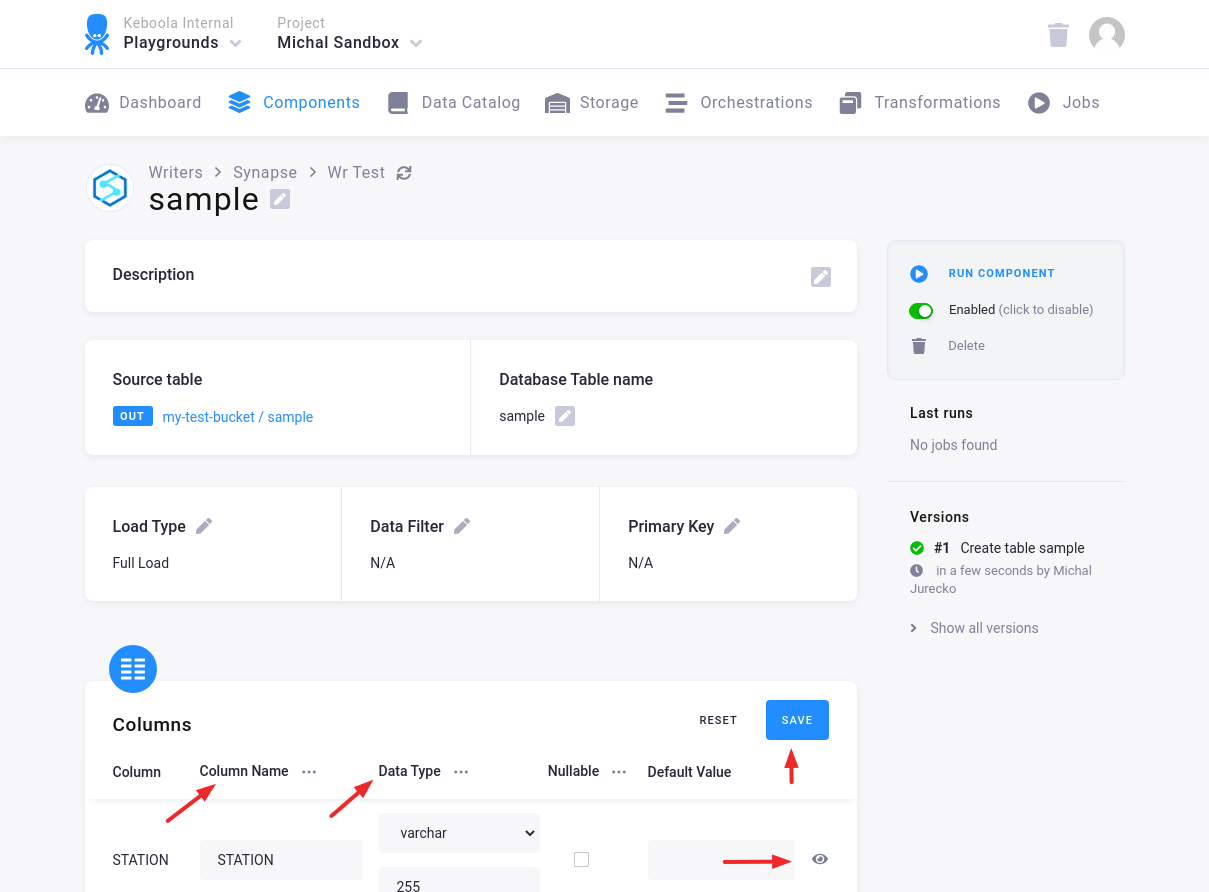
Task: Edit the Primary Key setting
Action: (732, 526)
